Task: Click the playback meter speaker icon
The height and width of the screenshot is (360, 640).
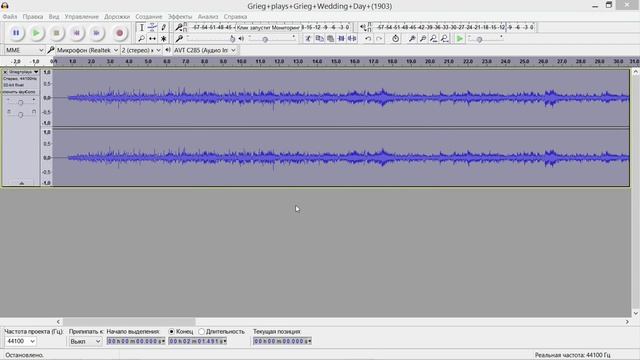Action: pyautogui.click(x=363, y=27)
